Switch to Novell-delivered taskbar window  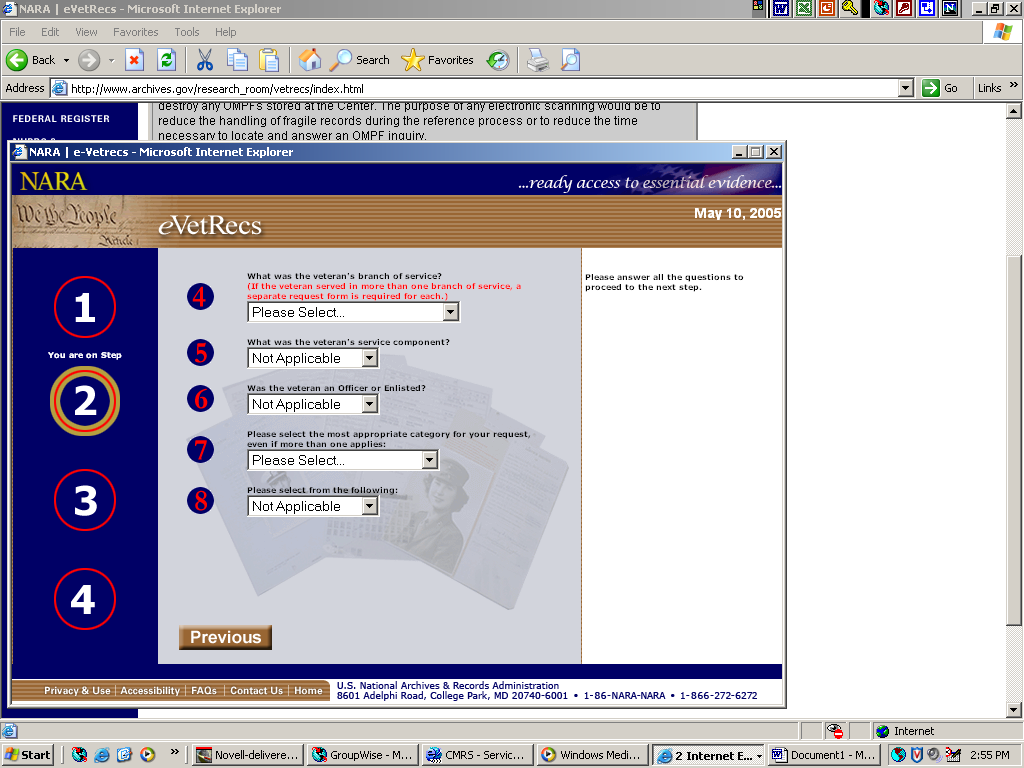pos(249,755)
